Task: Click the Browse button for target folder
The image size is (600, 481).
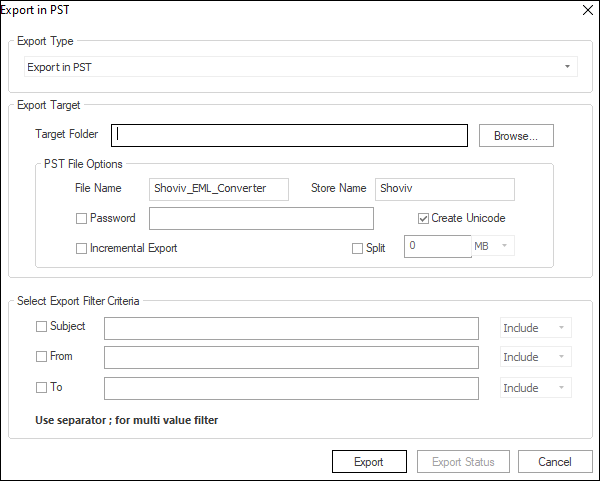Action: click(x=516, y=135)
